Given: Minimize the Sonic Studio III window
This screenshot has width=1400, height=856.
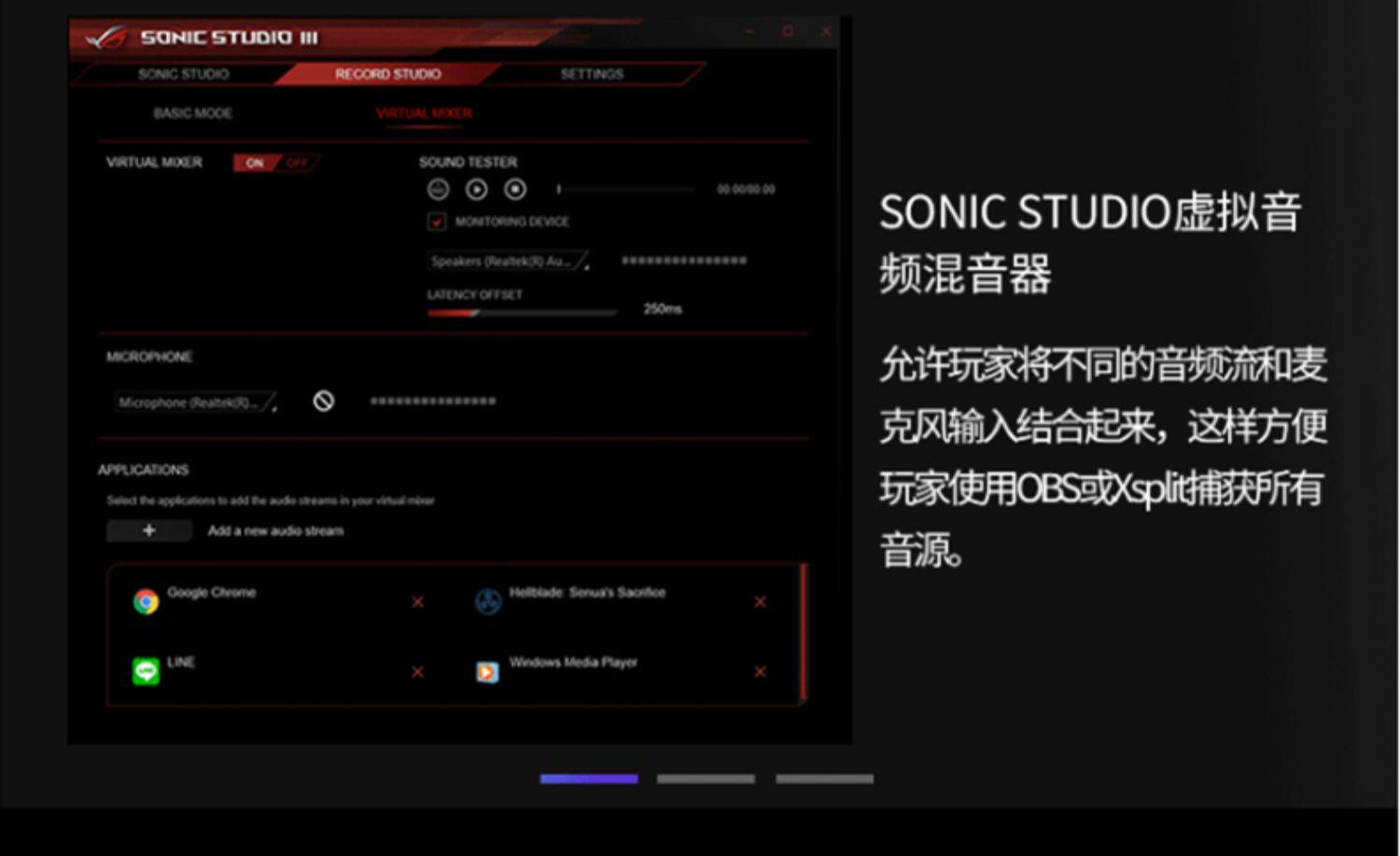Looking at the screenshot, I should (749, 31).
